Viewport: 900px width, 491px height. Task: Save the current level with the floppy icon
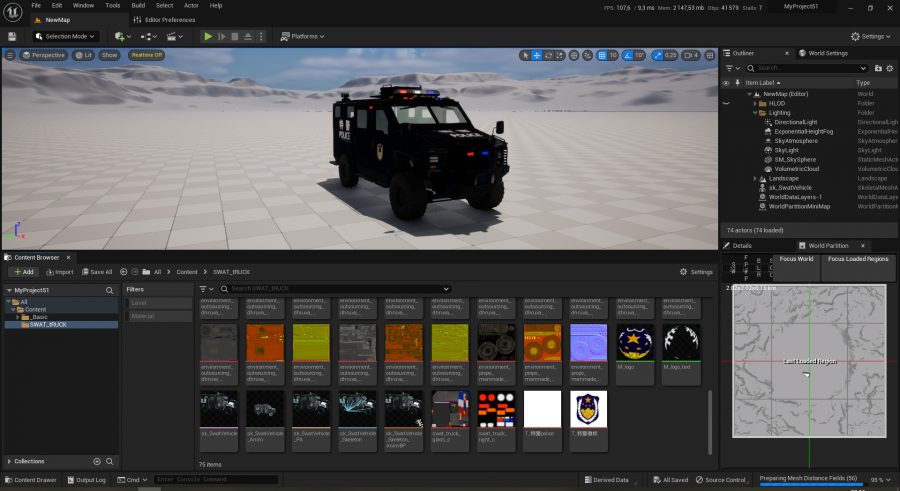(11, 36)
